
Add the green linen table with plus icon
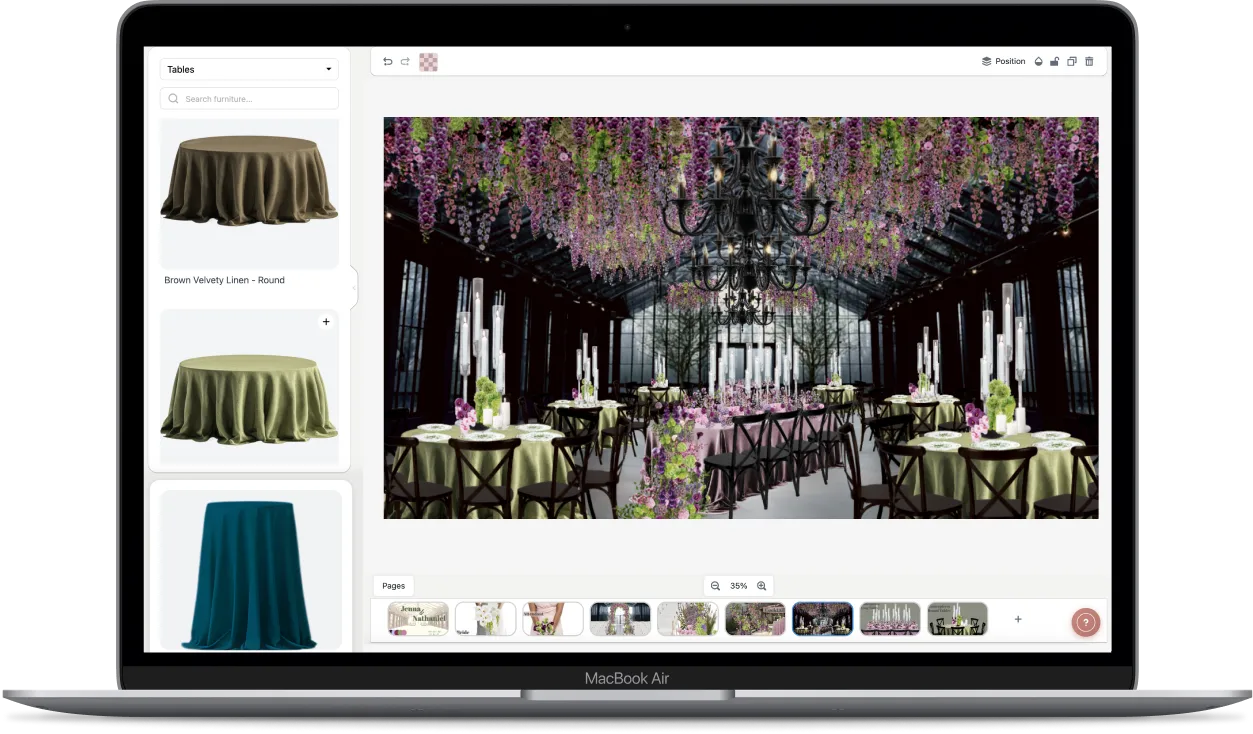point(326,322)
